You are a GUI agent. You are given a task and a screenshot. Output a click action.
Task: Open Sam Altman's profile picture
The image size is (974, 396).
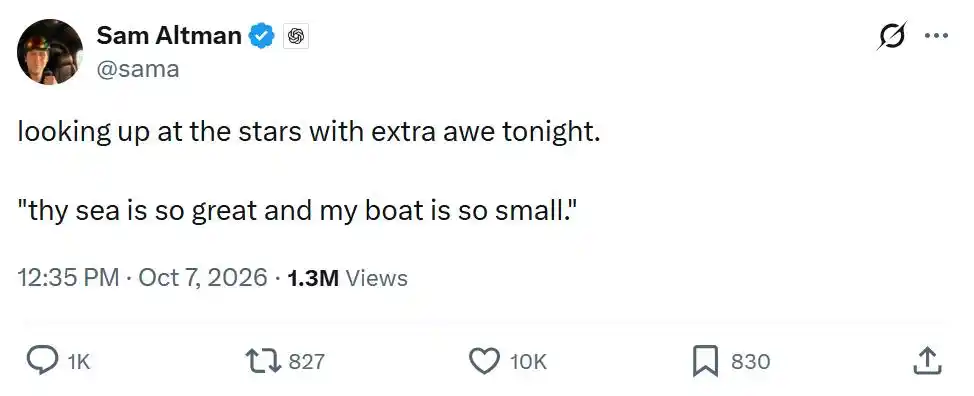(x=50, y=52)
